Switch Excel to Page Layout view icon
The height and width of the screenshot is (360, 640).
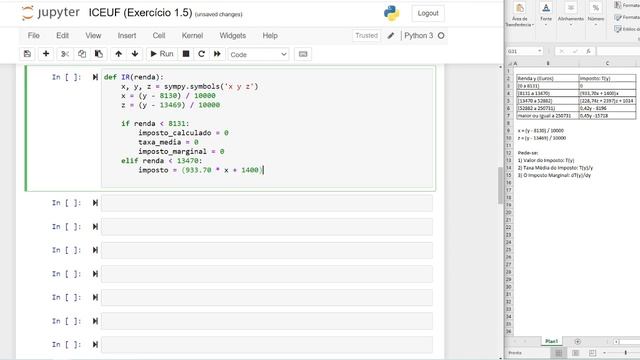click(x=576, y=353)
